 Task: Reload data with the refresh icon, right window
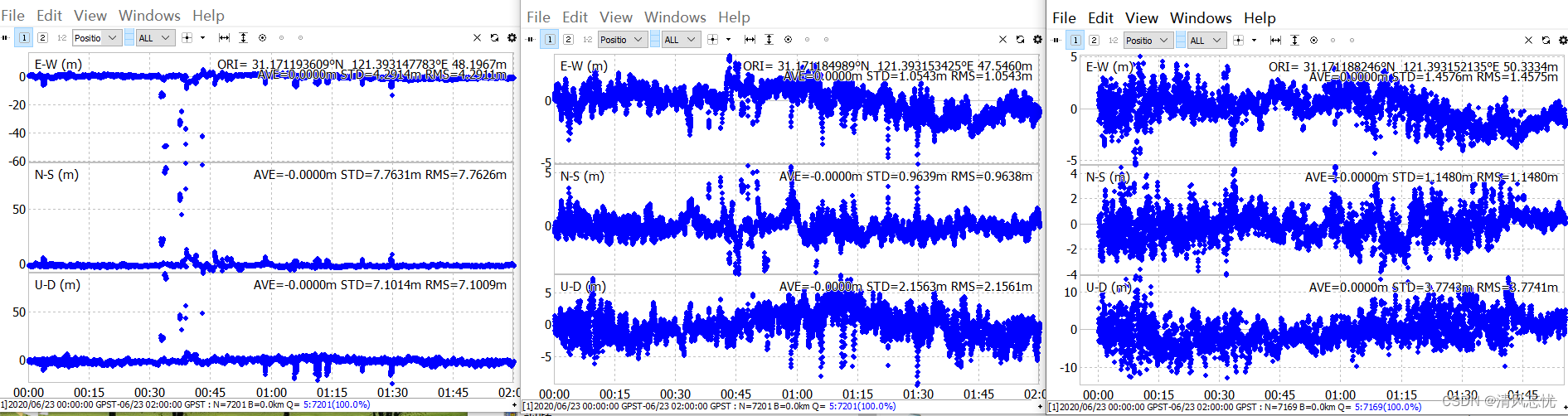click(x=1546, y=40)
